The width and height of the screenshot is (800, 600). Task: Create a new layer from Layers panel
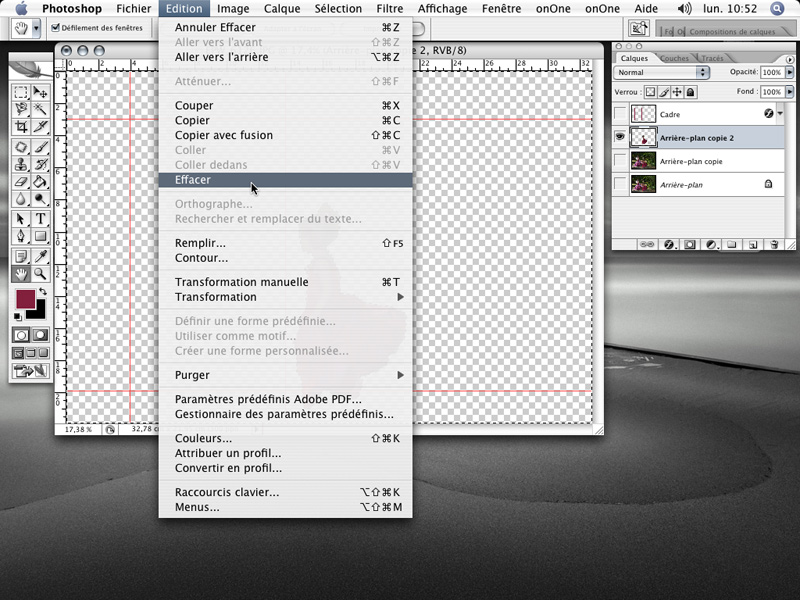click(x=753, y=244)
